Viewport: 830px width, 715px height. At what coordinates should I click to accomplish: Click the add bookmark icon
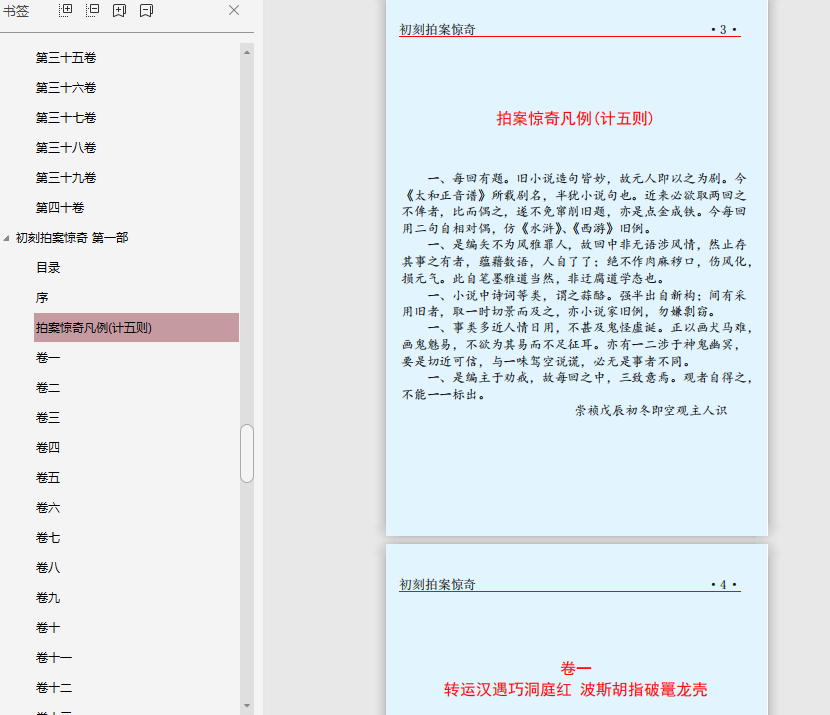point(120,11)
